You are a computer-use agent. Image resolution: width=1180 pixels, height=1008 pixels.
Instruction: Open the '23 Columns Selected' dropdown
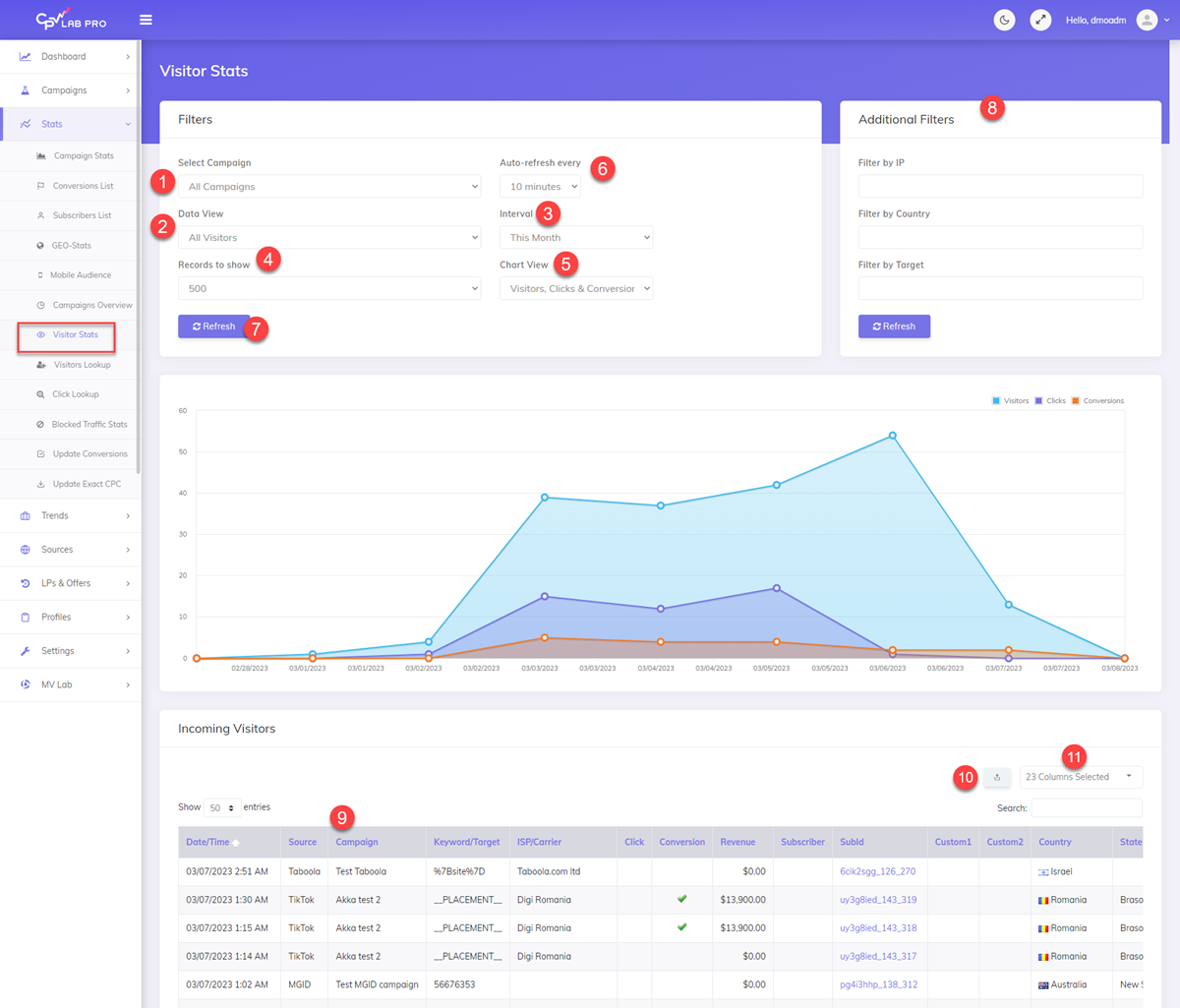point(1080,777)
